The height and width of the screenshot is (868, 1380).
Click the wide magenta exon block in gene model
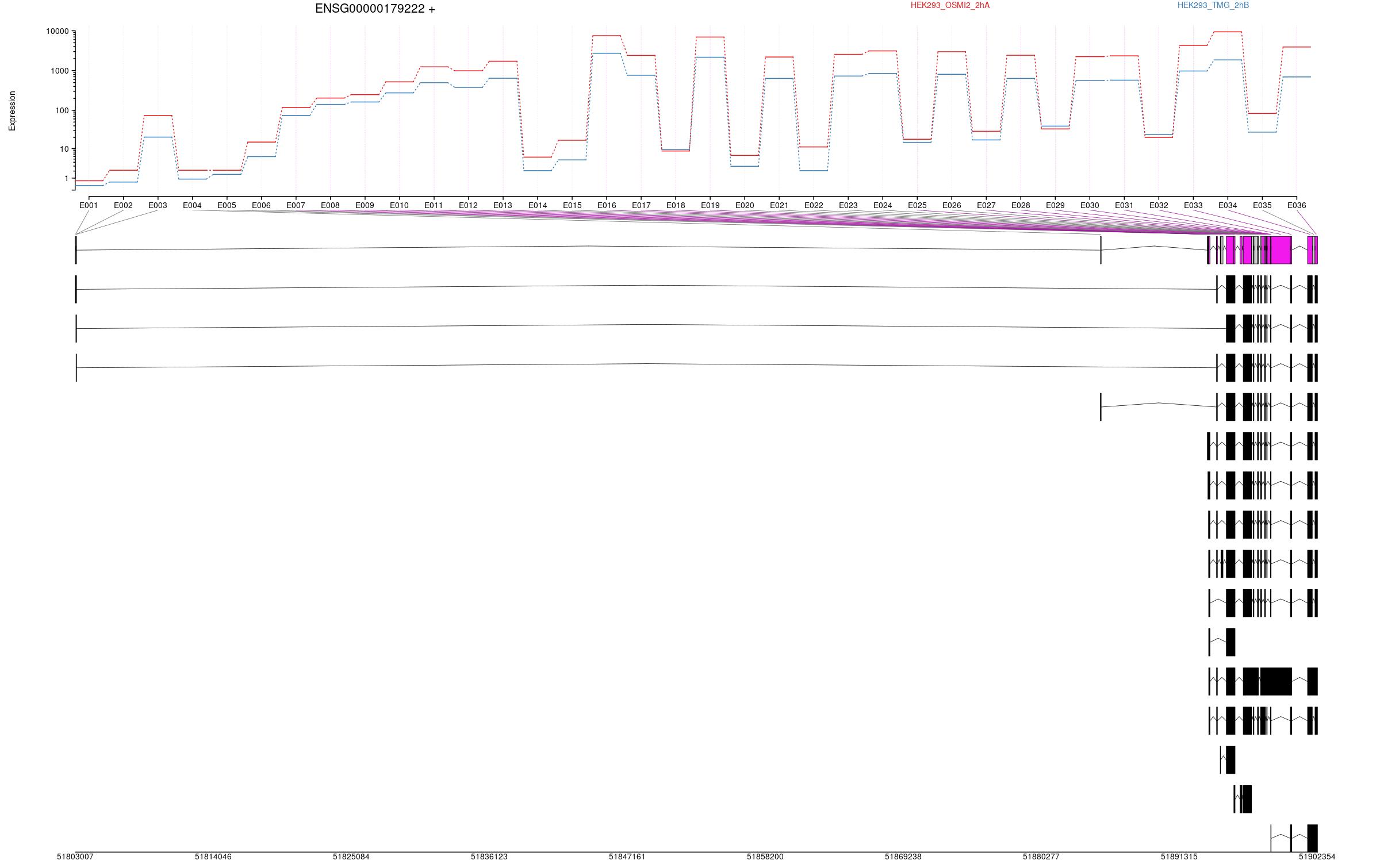point(1281,250)
